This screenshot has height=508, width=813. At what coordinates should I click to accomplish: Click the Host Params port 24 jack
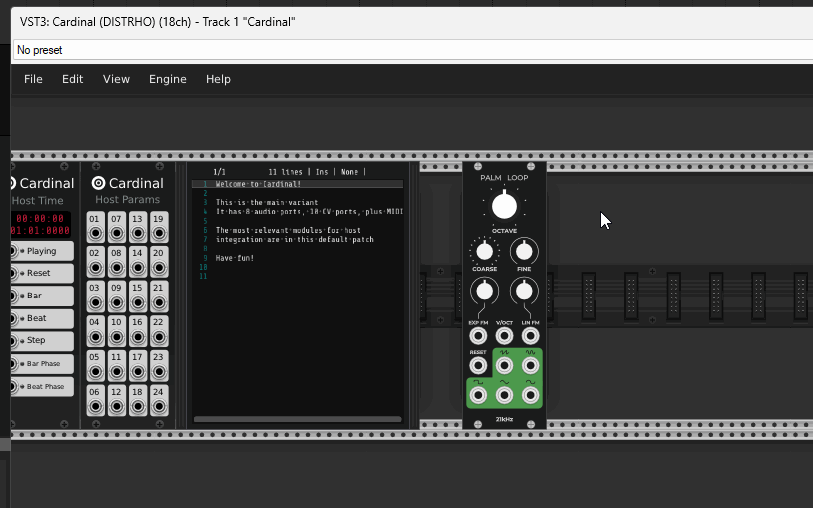click(x=159, y=406)
